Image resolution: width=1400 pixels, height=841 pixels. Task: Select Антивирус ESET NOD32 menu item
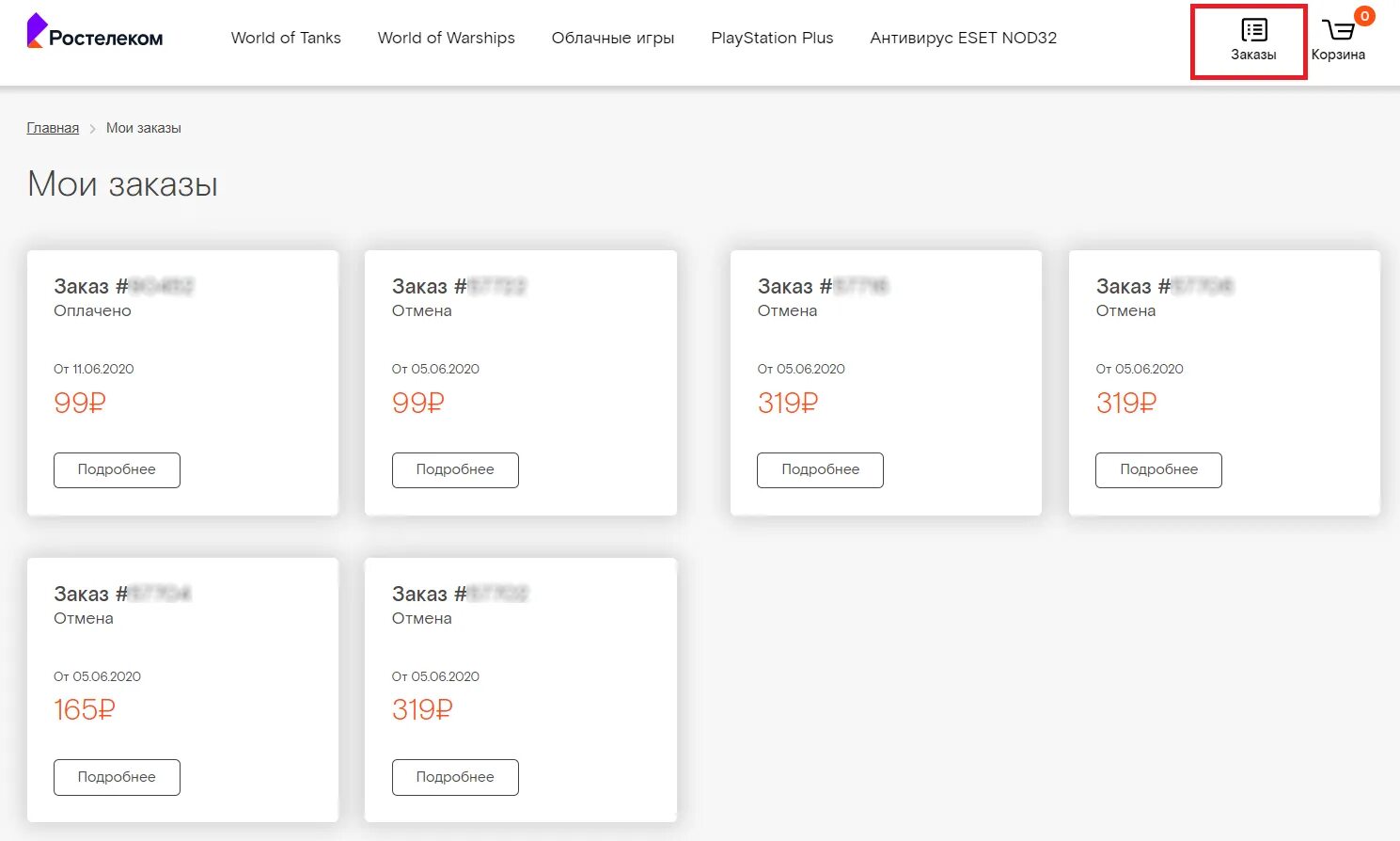click(963, 38)
